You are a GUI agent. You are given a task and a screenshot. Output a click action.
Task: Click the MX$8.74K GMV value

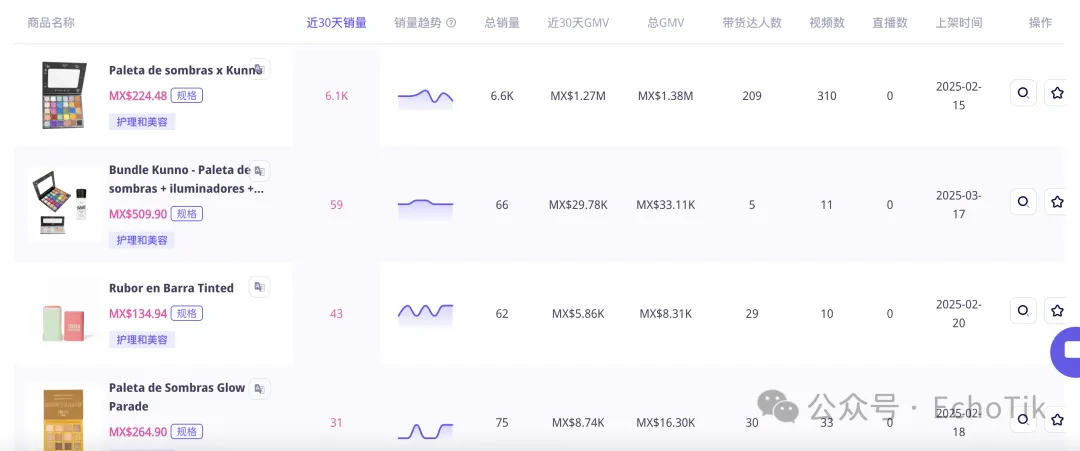(x=578, y=422)
